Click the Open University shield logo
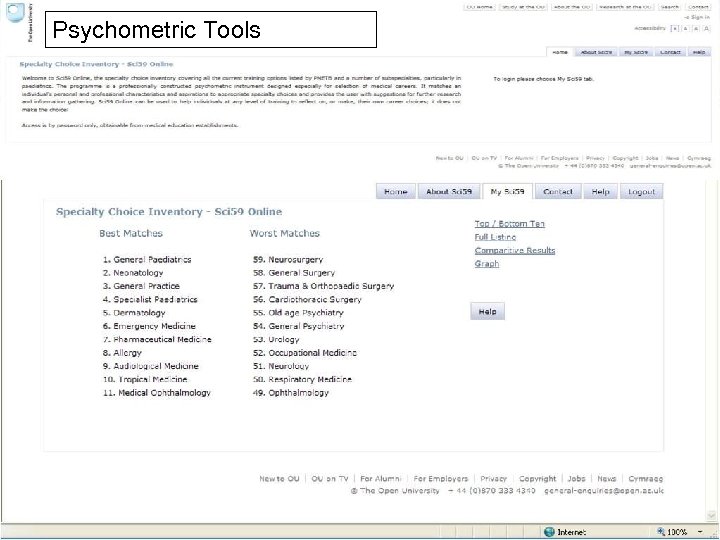 click(16, 12)
